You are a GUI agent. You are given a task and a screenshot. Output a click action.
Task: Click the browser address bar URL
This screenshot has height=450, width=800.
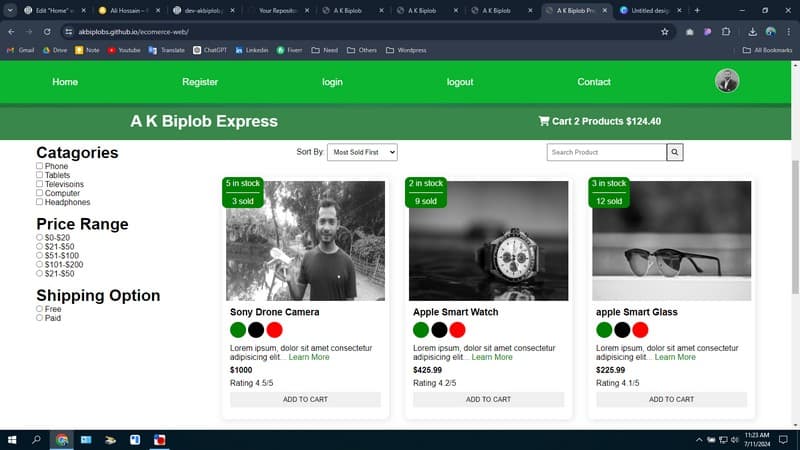[x=133, y=32]
